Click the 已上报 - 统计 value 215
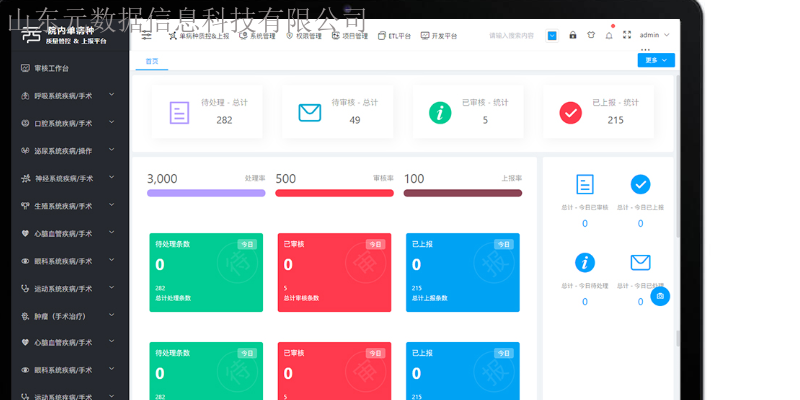800x400 pixels. (615, 120)
